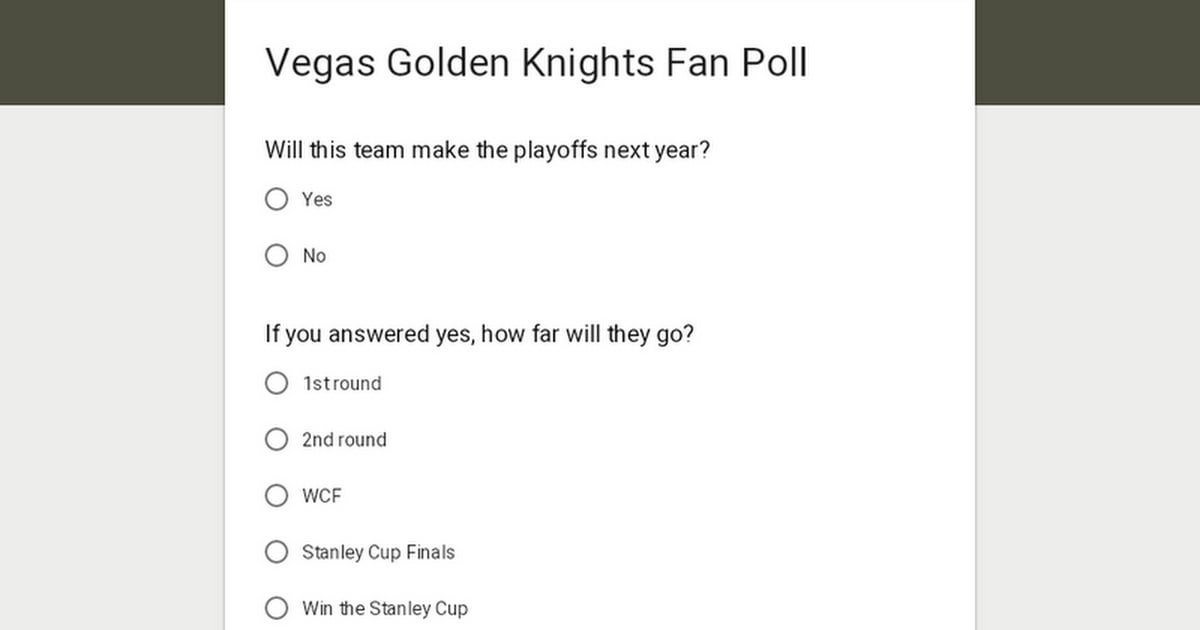
Task: Choose the '2nd round' radio circle
Action: click(x=276, y=439)
